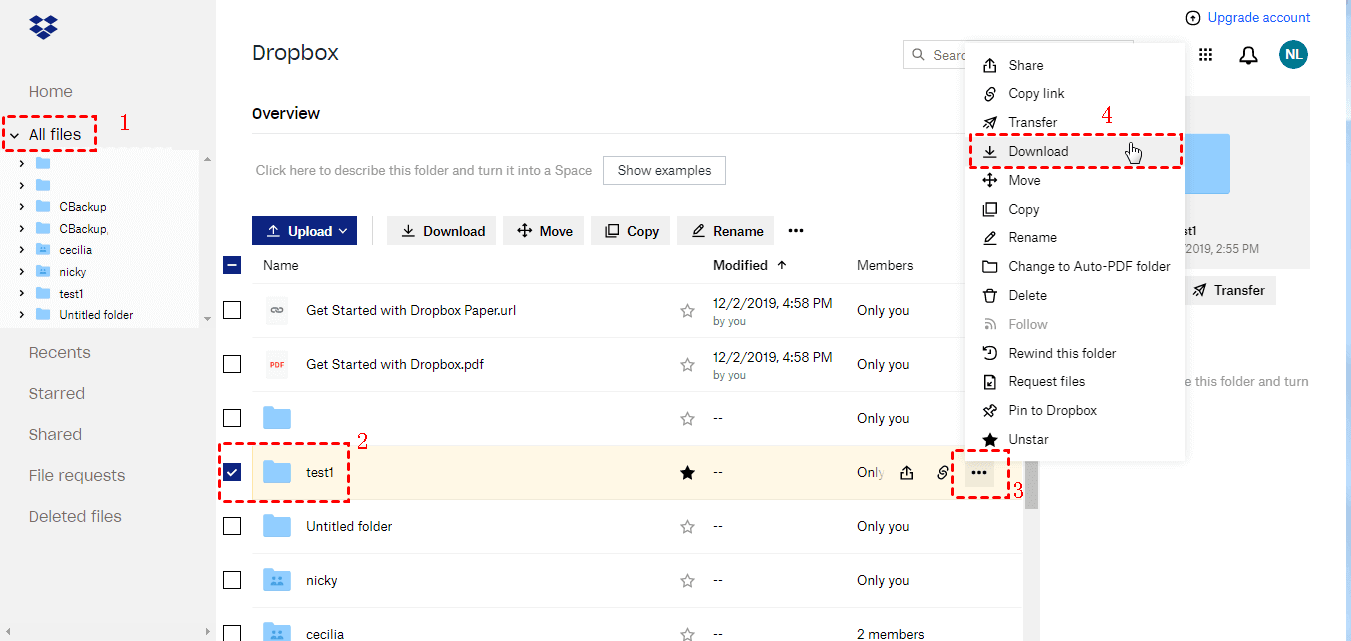Click share icon on test1 row
The image size is (1351, 641).
(906, 473)
